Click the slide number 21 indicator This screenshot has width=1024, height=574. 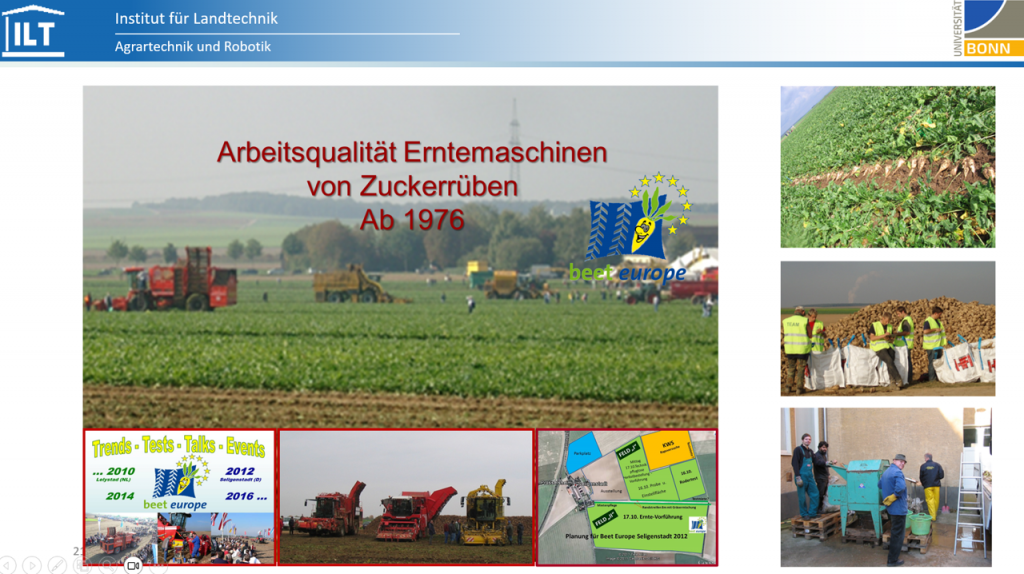(78, 551)
